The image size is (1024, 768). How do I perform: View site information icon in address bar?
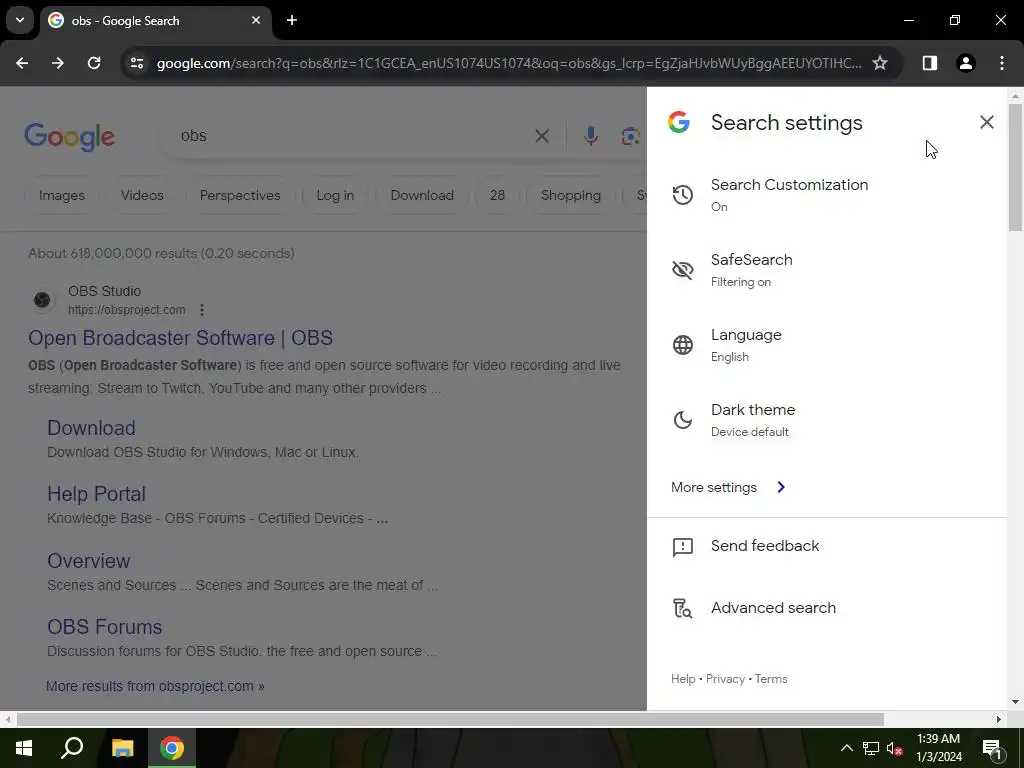(x=136, y=63)
